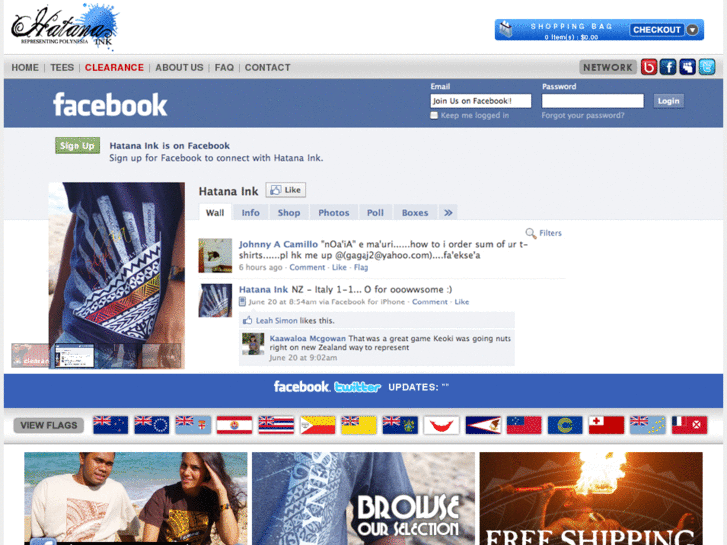The width and height of the screenshot is (727, 545).
Task: Open the Facebook network icon
Action: [x=668, y=67]
